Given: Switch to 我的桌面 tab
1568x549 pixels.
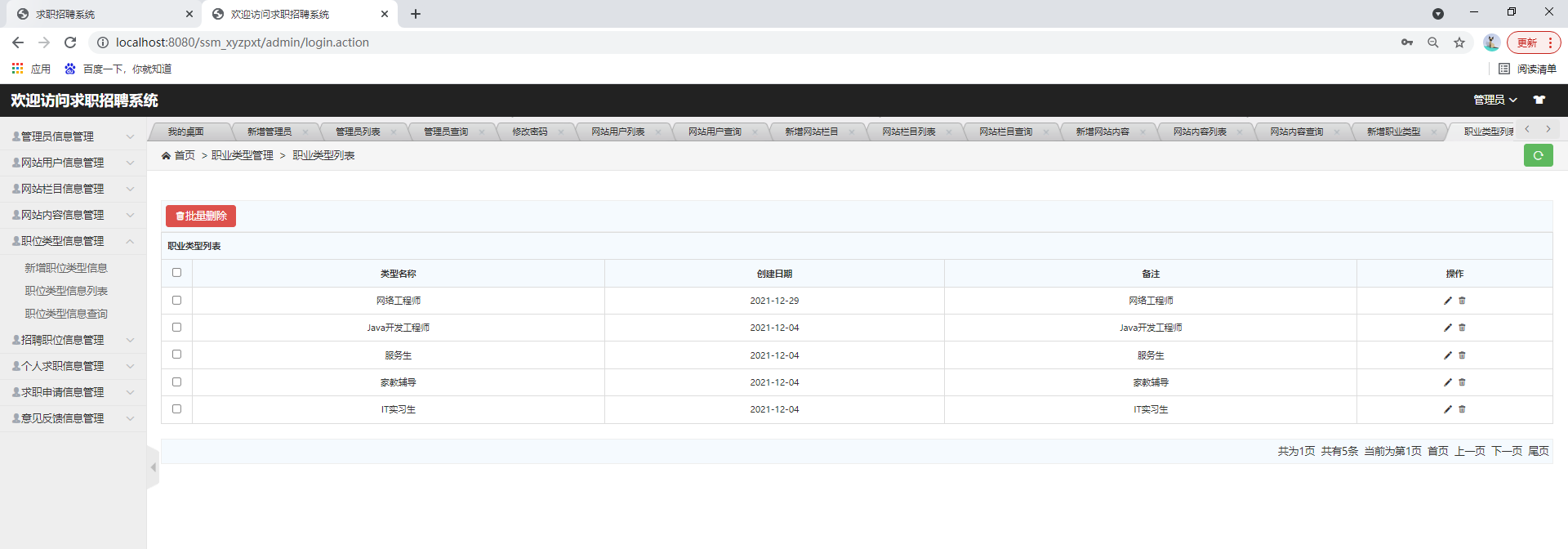Looking at the screenshot, I should [186, 132].
